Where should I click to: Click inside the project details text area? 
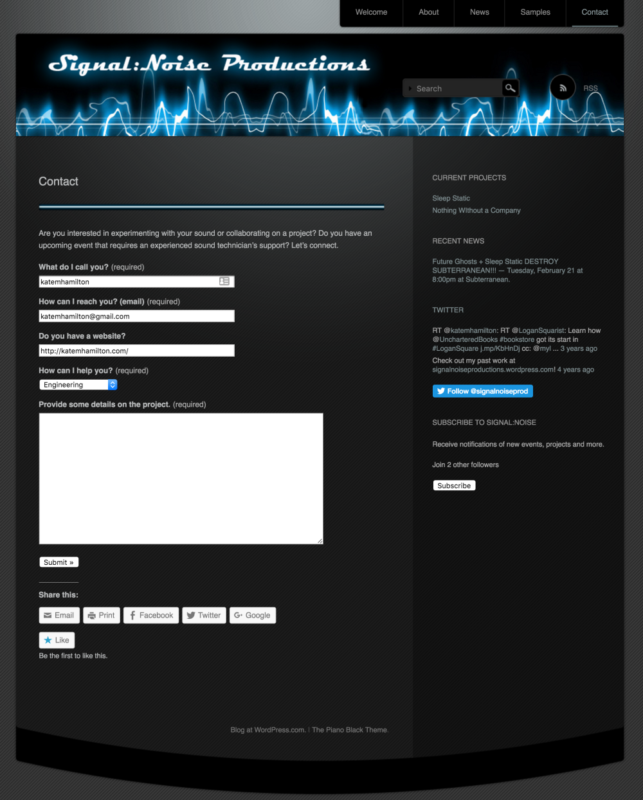point(181,478)
